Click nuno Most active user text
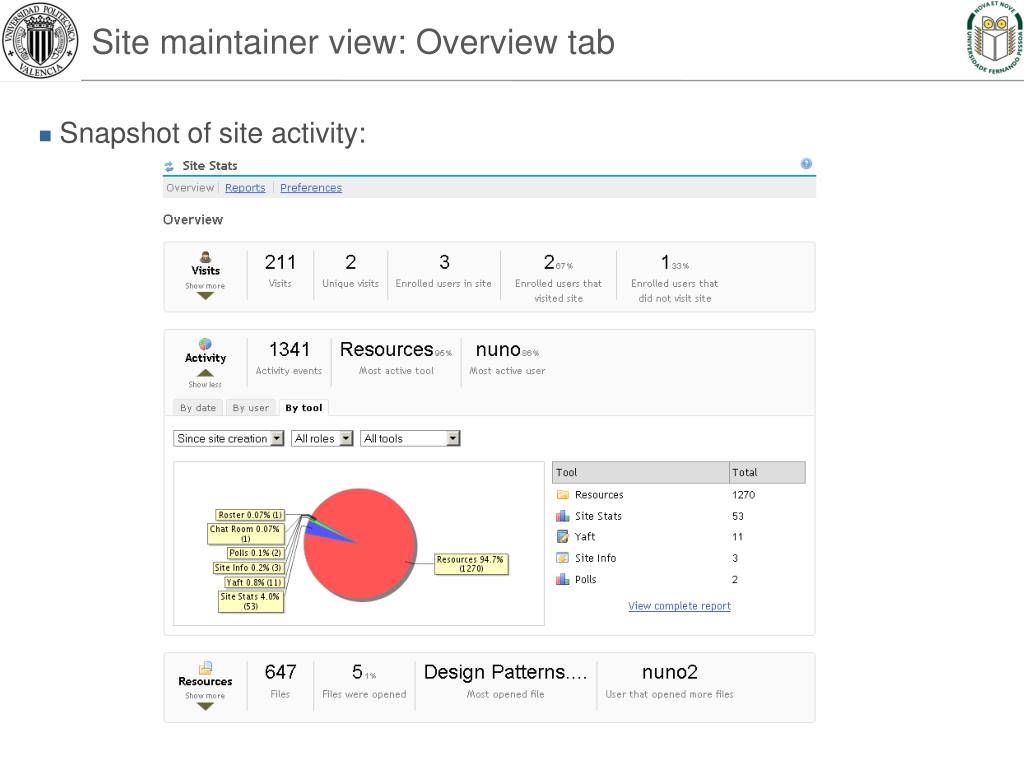This screenshot has height=768, width=1024. click(x=498, y=349)
